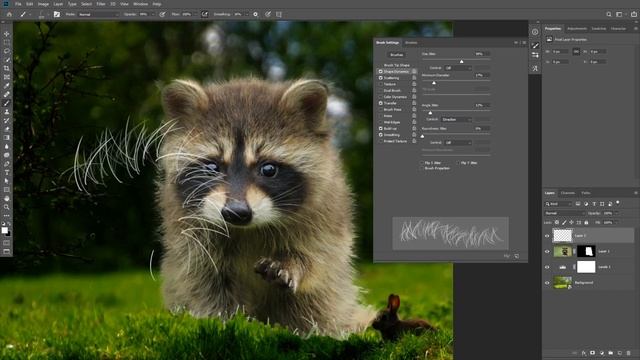This screenshot has width=640, height=360.
Task: Enable the Dual Brush checkbox
Action: pos(380,90)
